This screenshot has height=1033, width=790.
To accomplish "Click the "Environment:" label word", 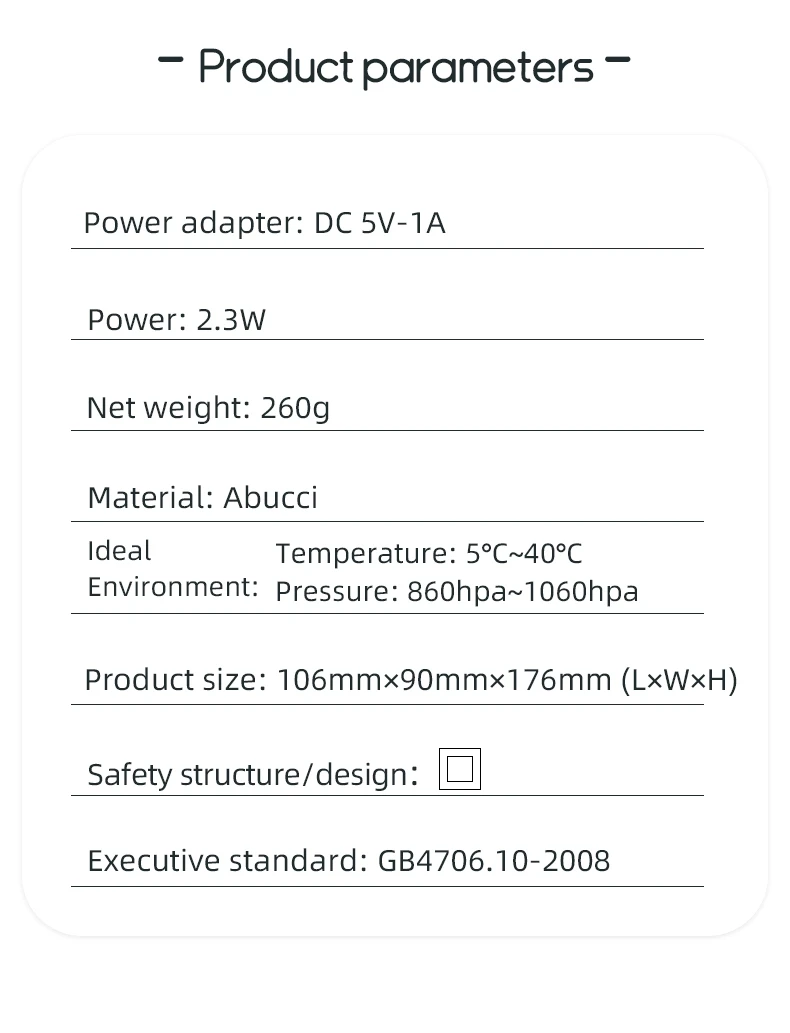I will pos(173,587).
